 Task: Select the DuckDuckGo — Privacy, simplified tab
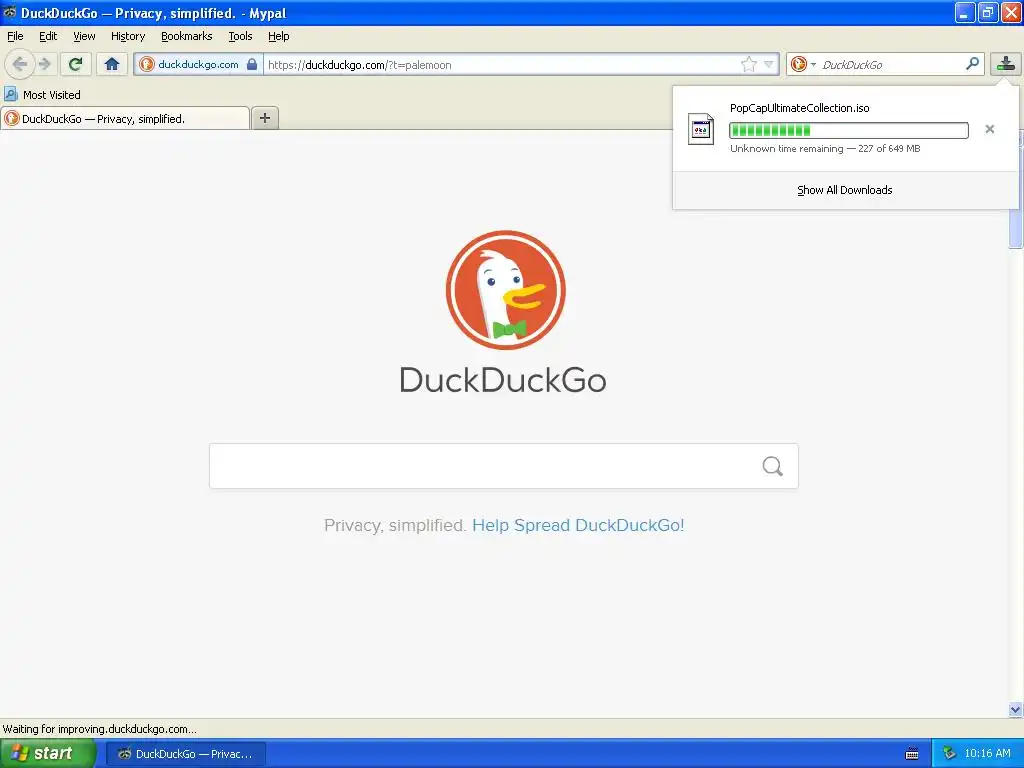[125, 119]
